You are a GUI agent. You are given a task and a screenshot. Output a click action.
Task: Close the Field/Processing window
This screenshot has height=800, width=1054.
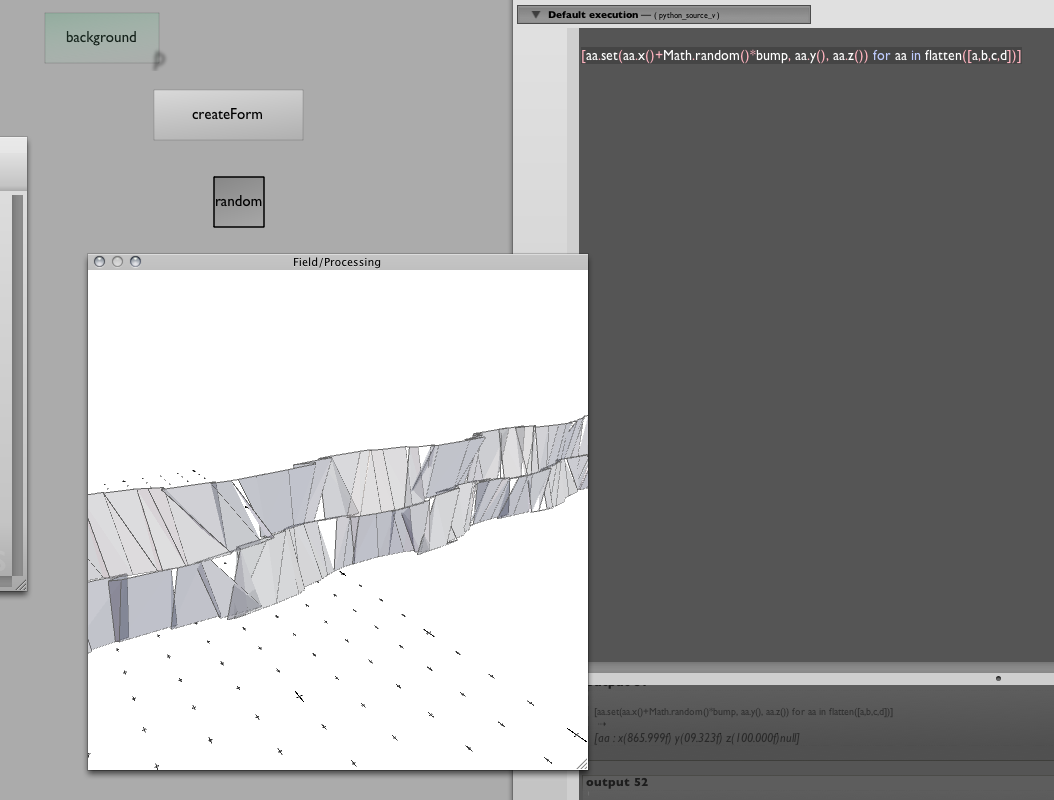coord(100,262)
